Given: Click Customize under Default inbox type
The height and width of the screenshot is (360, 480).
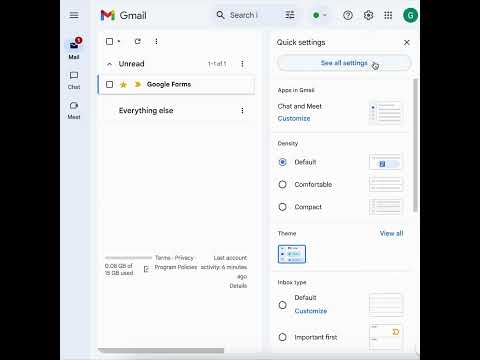Looking at the screenshot, I should [x=311, y=311].
